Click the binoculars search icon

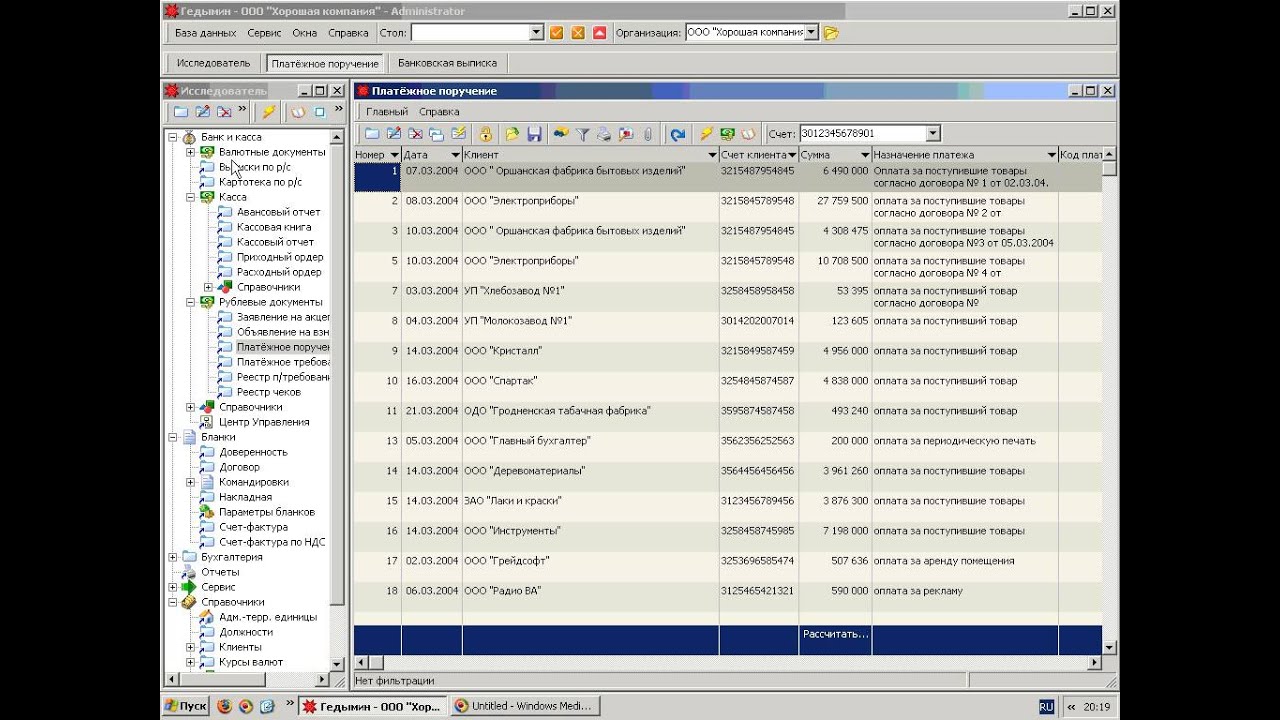[x=561, y=134]
